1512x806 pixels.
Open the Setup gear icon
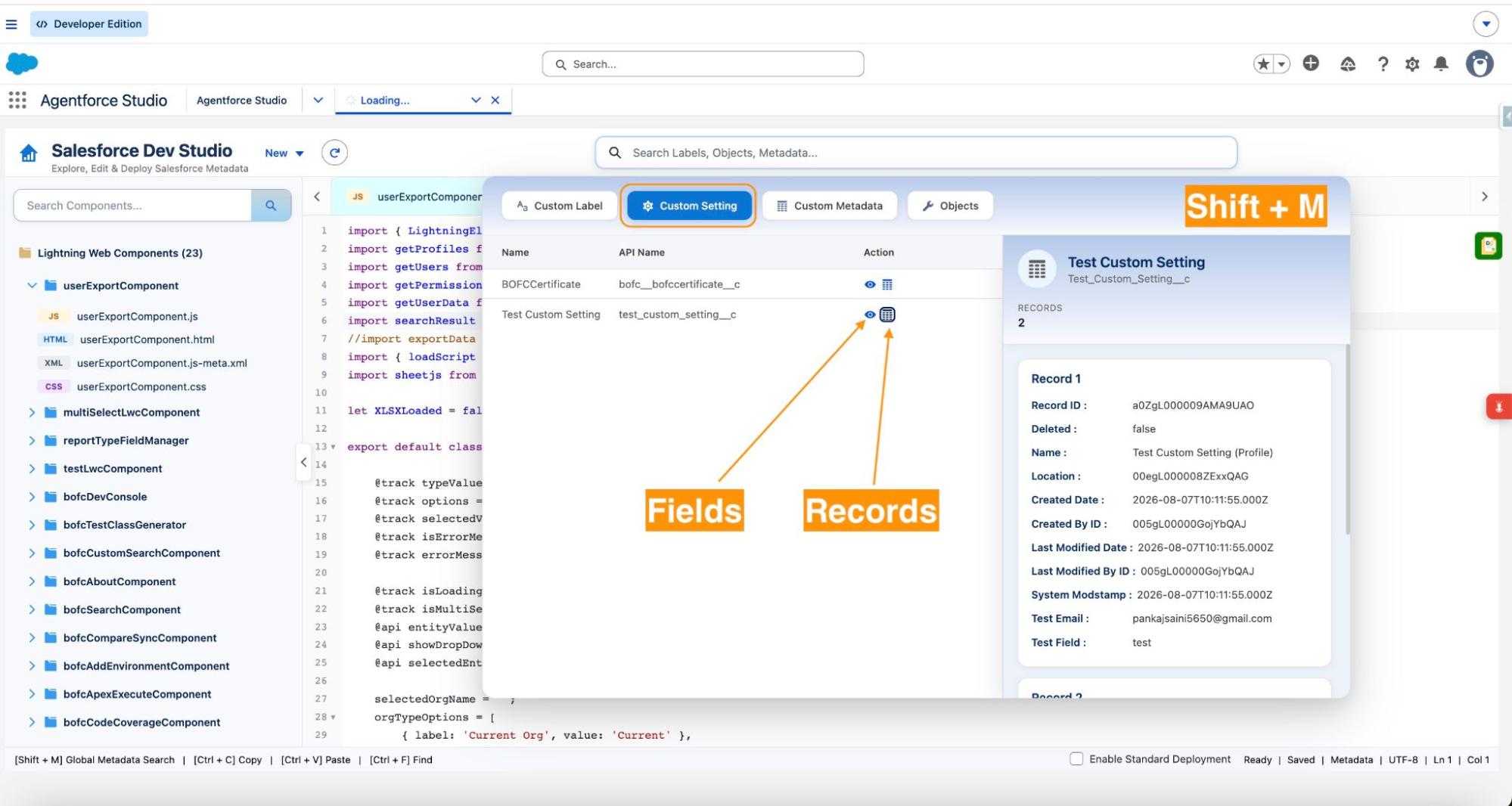coord(1412,64)
